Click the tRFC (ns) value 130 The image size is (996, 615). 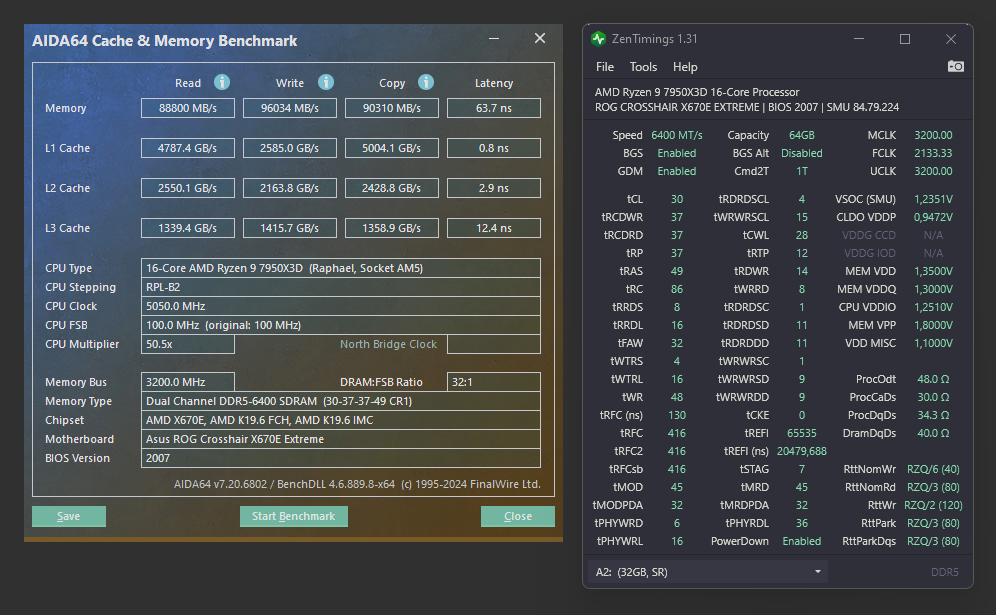point(677,415)
